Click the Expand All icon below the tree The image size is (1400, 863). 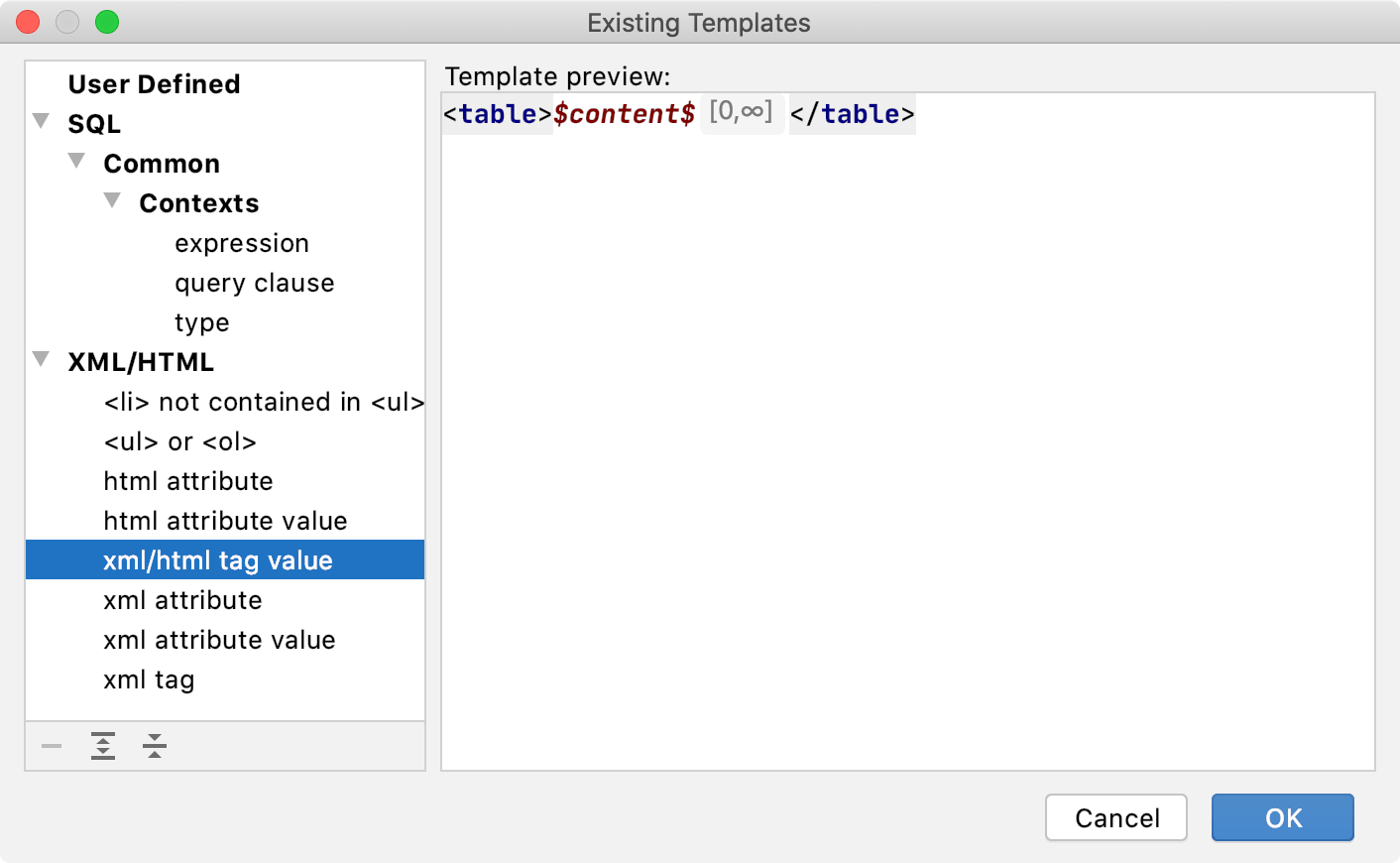103,746
